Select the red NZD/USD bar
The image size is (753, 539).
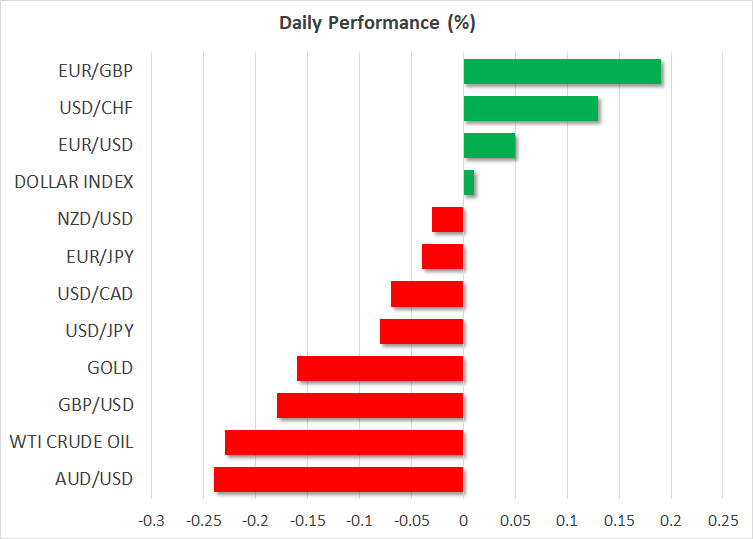(447, 219)
